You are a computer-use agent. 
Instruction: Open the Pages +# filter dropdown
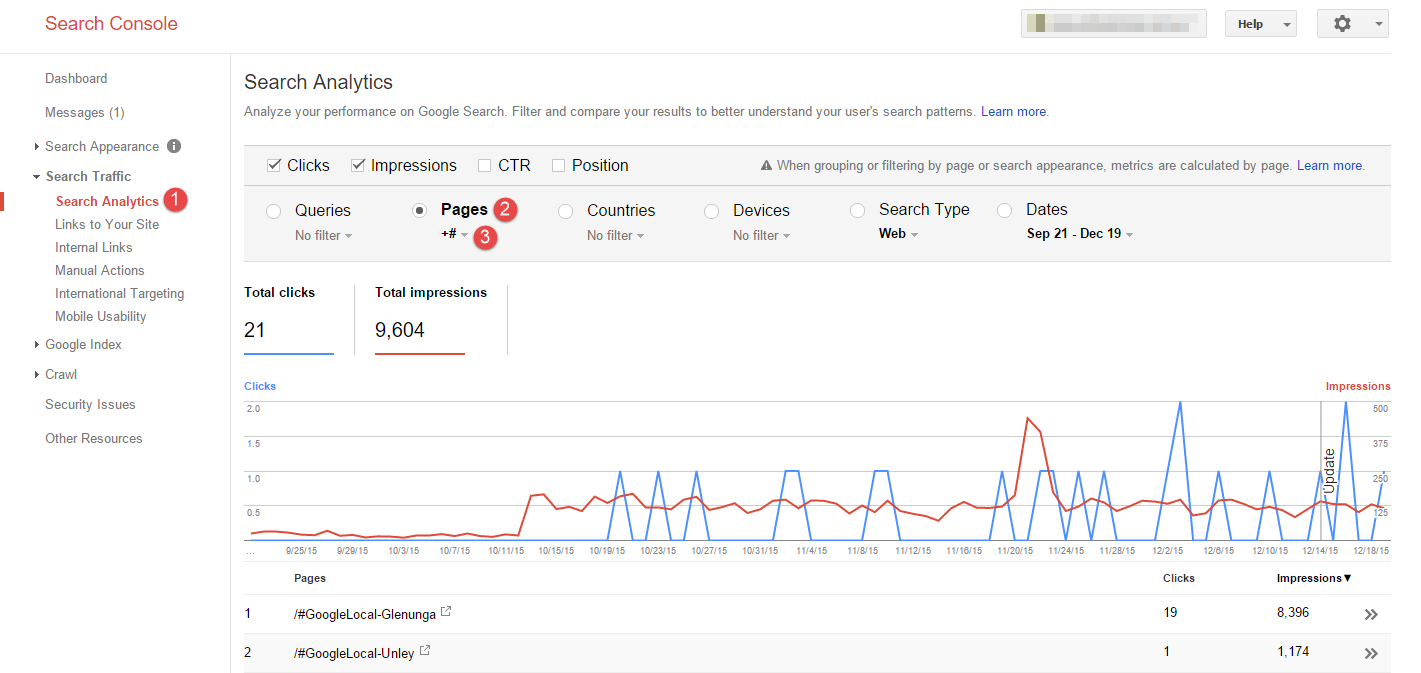pos(455,234)
